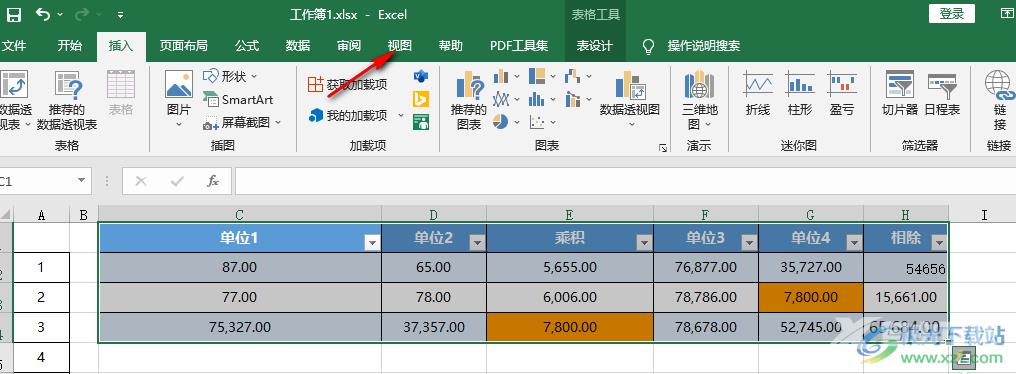Viewport: 1016px width, 374px height.
Task: Switch to the 页面布局 tab
Action: pos(184,46)
